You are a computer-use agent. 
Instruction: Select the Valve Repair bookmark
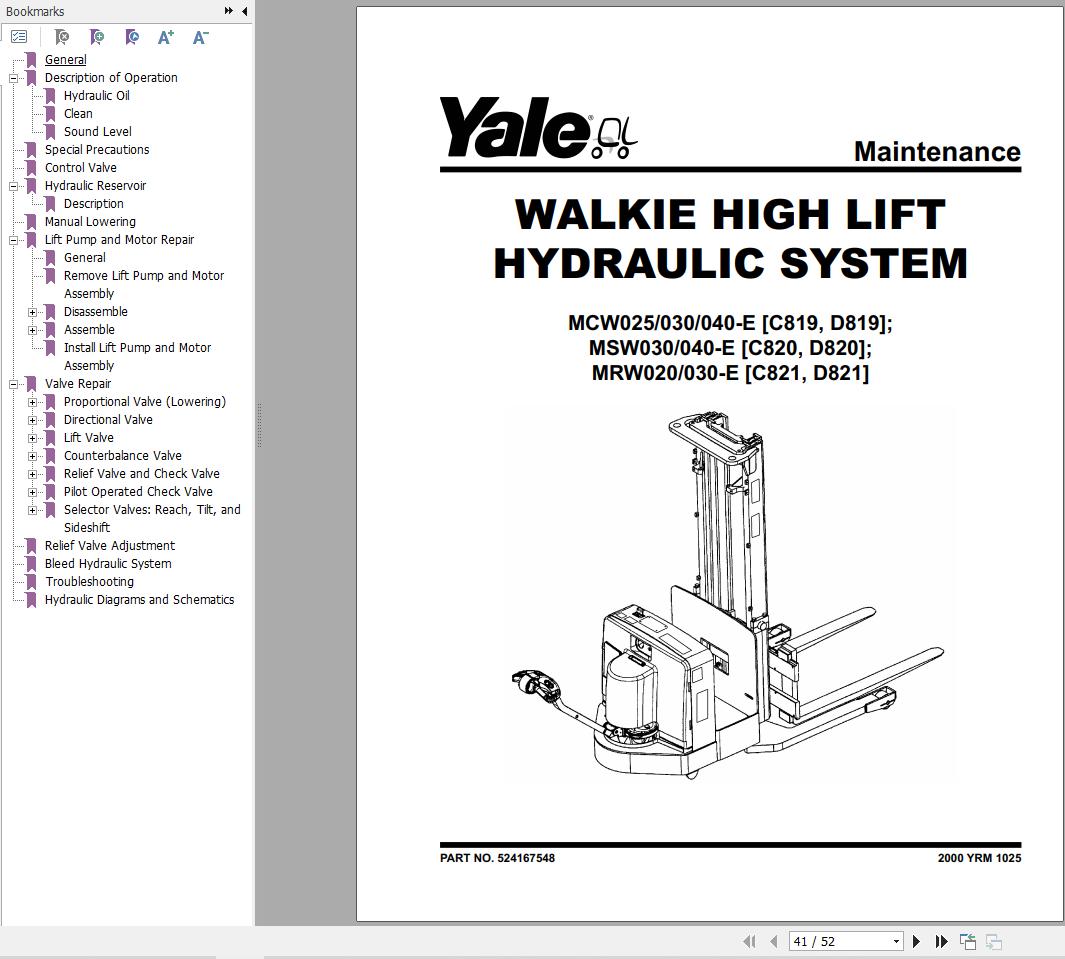pyautogui.click(x=78, y=384)
